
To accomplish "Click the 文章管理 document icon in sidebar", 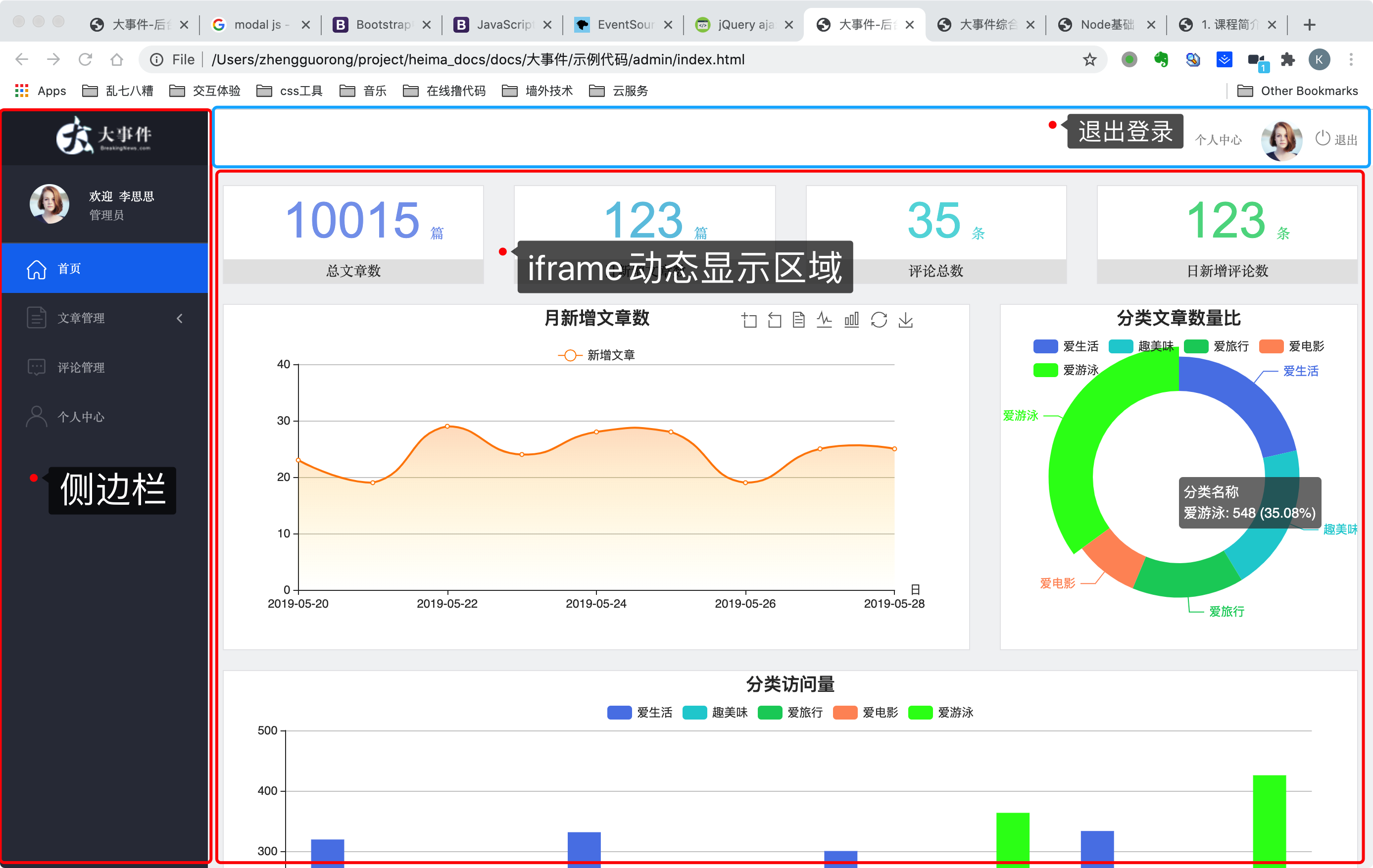I will pyautogui.click(x=37, y=317).
